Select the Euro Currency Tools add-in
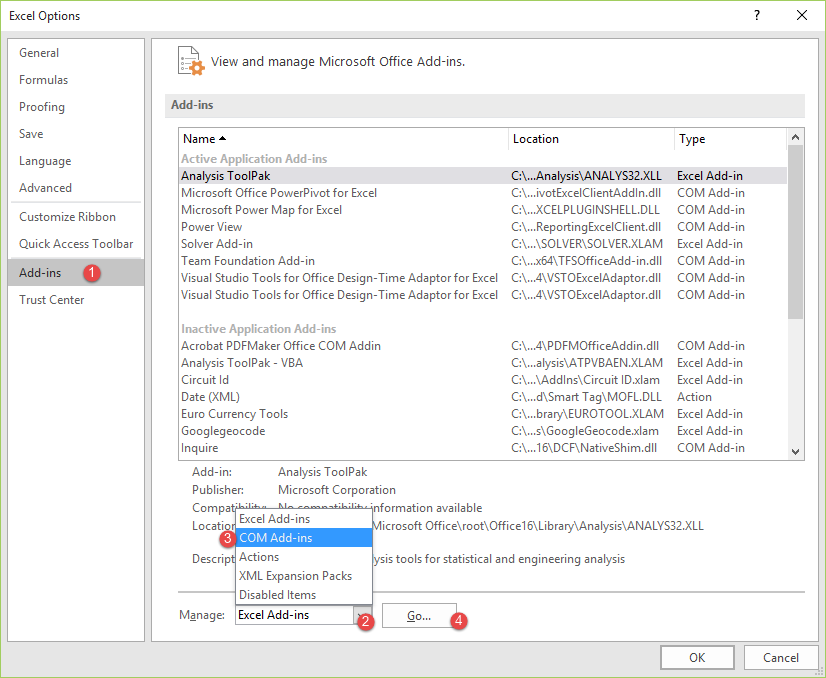This screenshot has width=826, height=678. (300, 413)
